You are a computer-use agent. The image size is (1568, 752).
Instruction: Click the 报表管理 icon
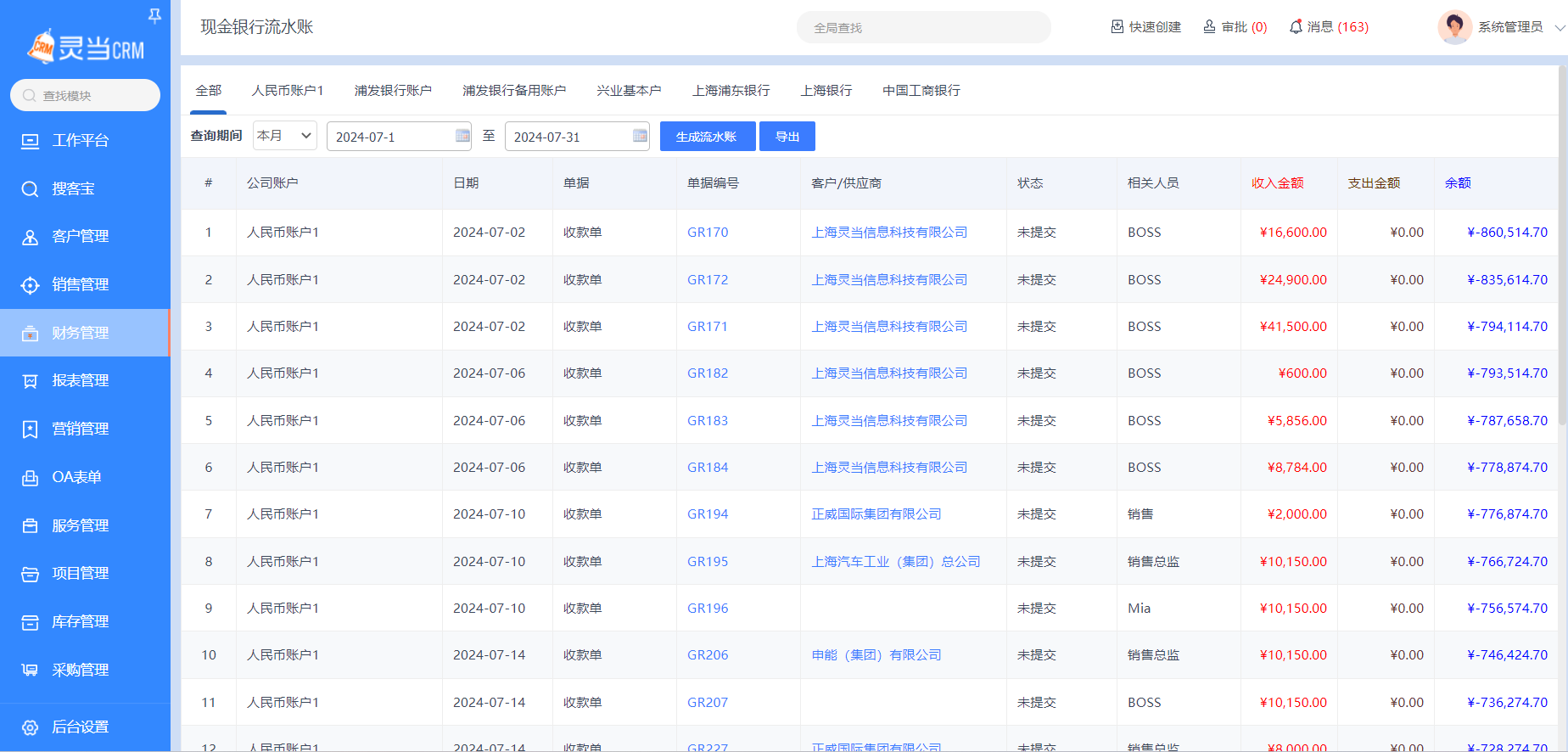30,381
